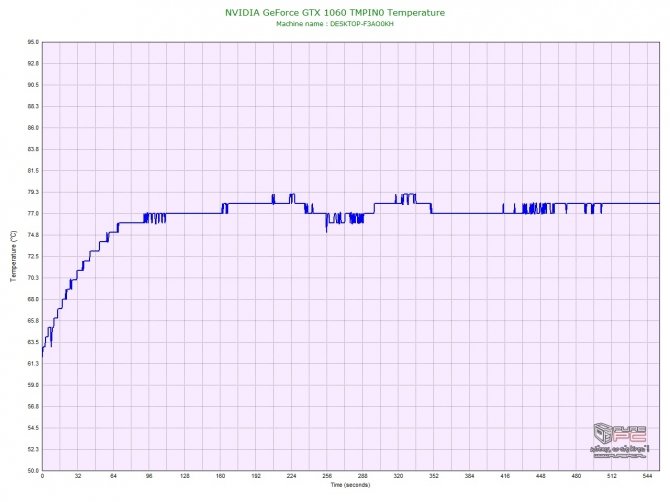Click the 160 tick on the time axis
Image resolution: width=670 pixels, height=502 pixels.
(220, 476)
